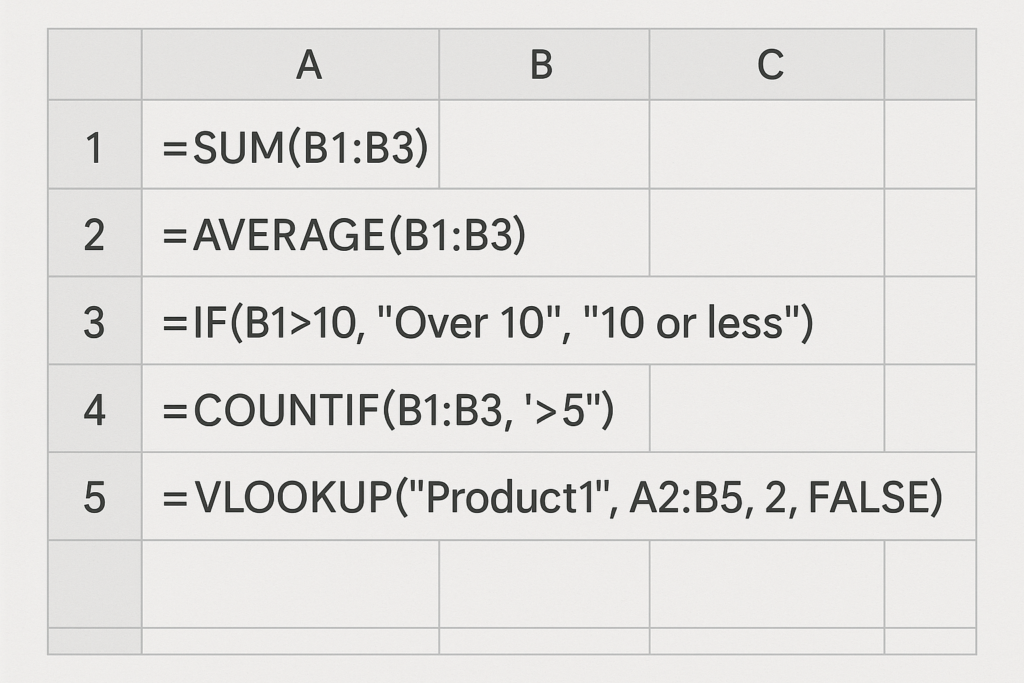The width and height of the screenshot is (1024, 683).
Task: Select row 4 header
Action: (95, 408)
